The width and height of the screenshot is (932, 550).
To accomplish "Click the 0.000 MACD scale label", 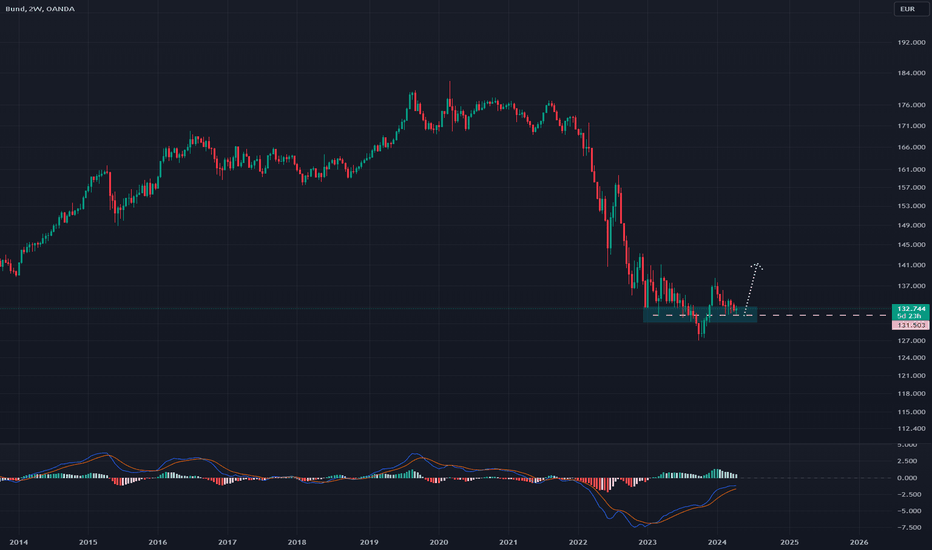I will pos(907,478).
